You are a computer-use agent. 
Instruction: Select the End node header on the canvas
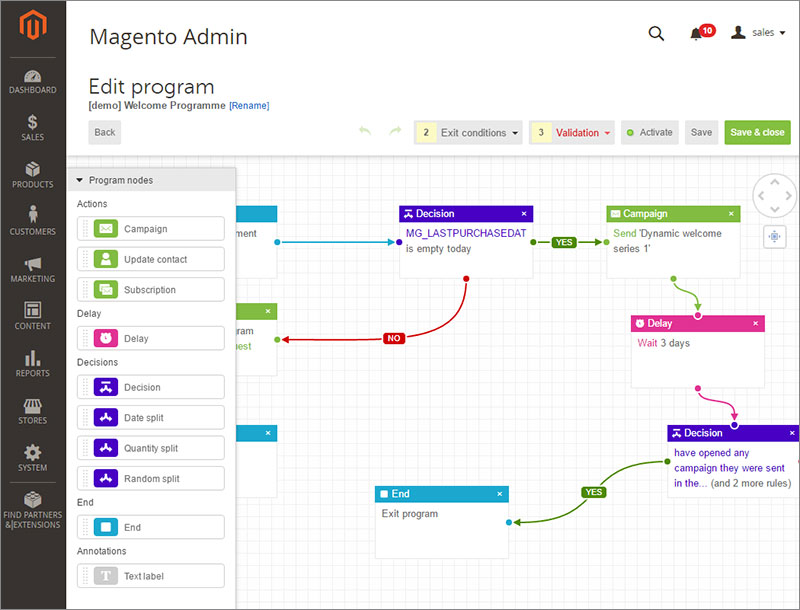pos(441,494)
